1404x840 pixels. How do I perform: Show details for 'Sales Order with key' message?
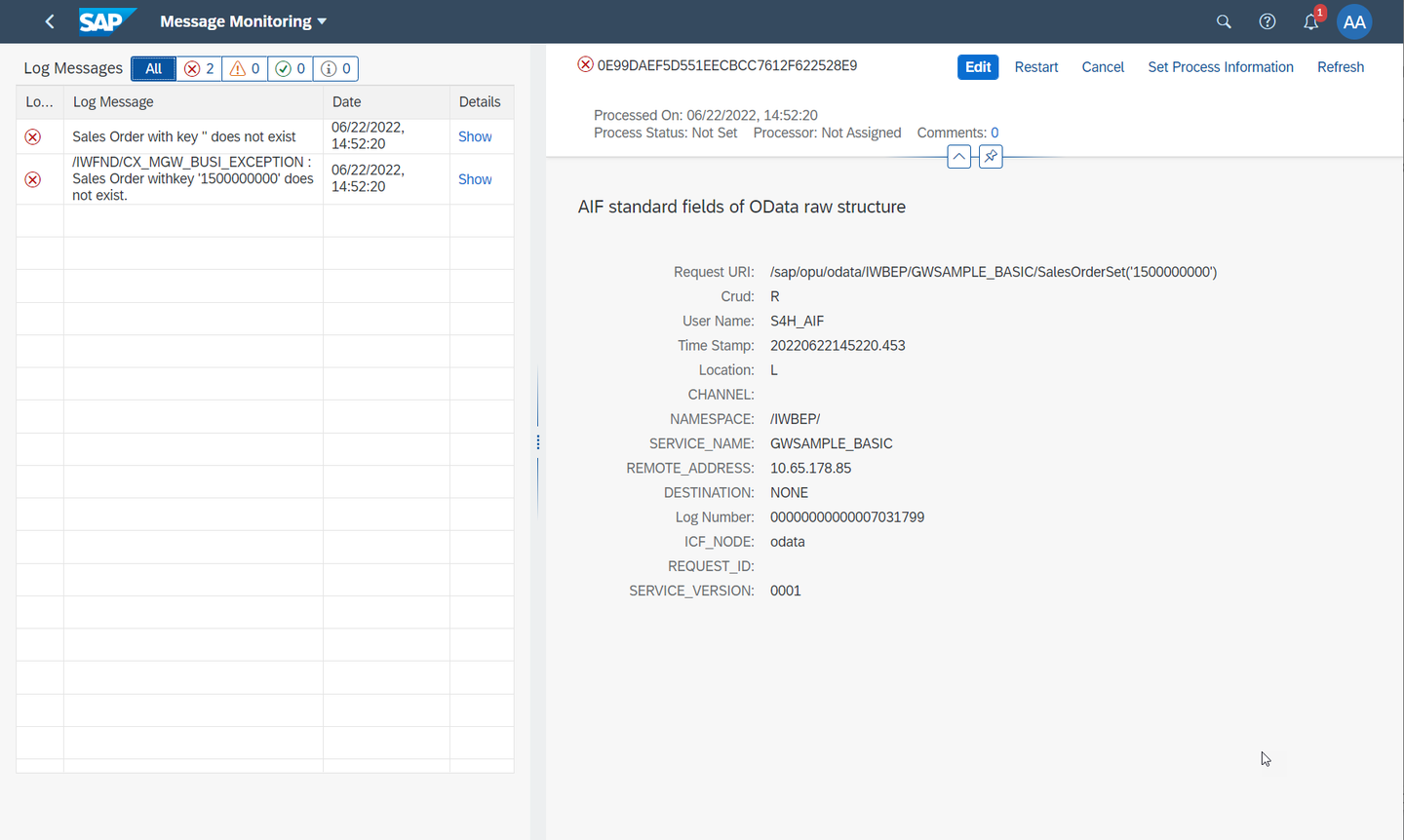[475, 136]
